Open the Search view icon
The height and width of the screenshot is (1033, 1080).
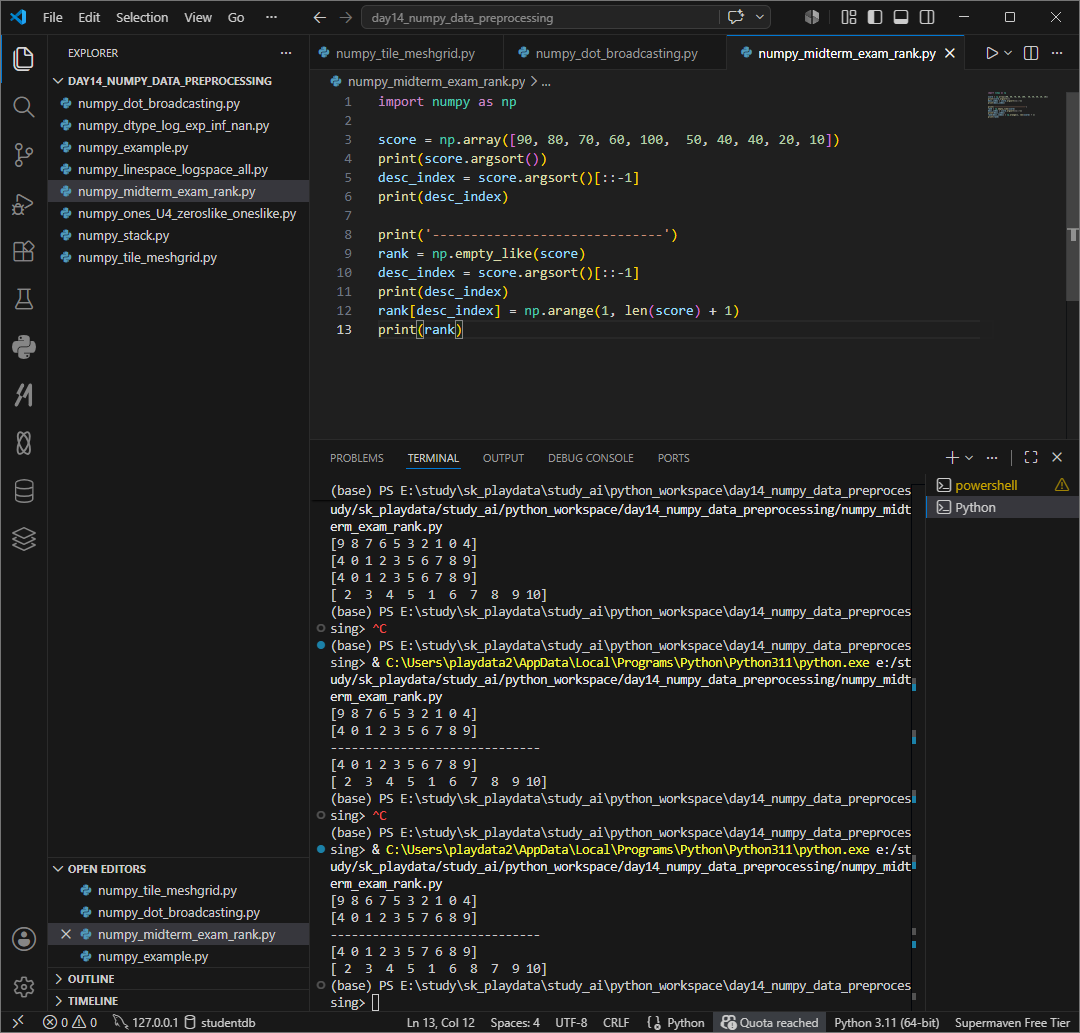tap(23, 107)
